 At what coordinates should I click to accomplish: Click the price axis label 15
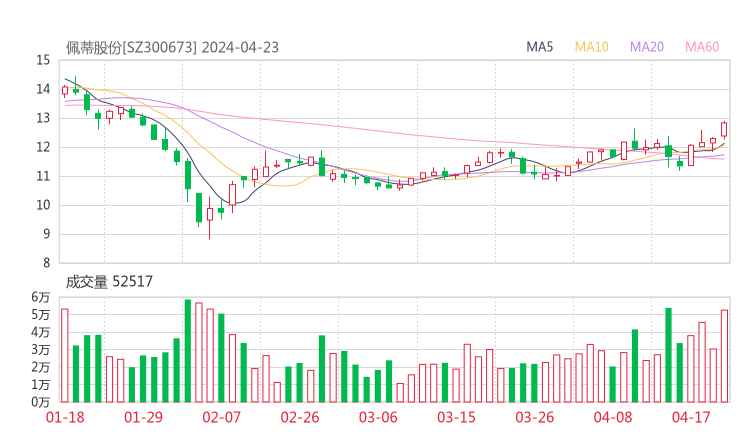coord(43,60)
